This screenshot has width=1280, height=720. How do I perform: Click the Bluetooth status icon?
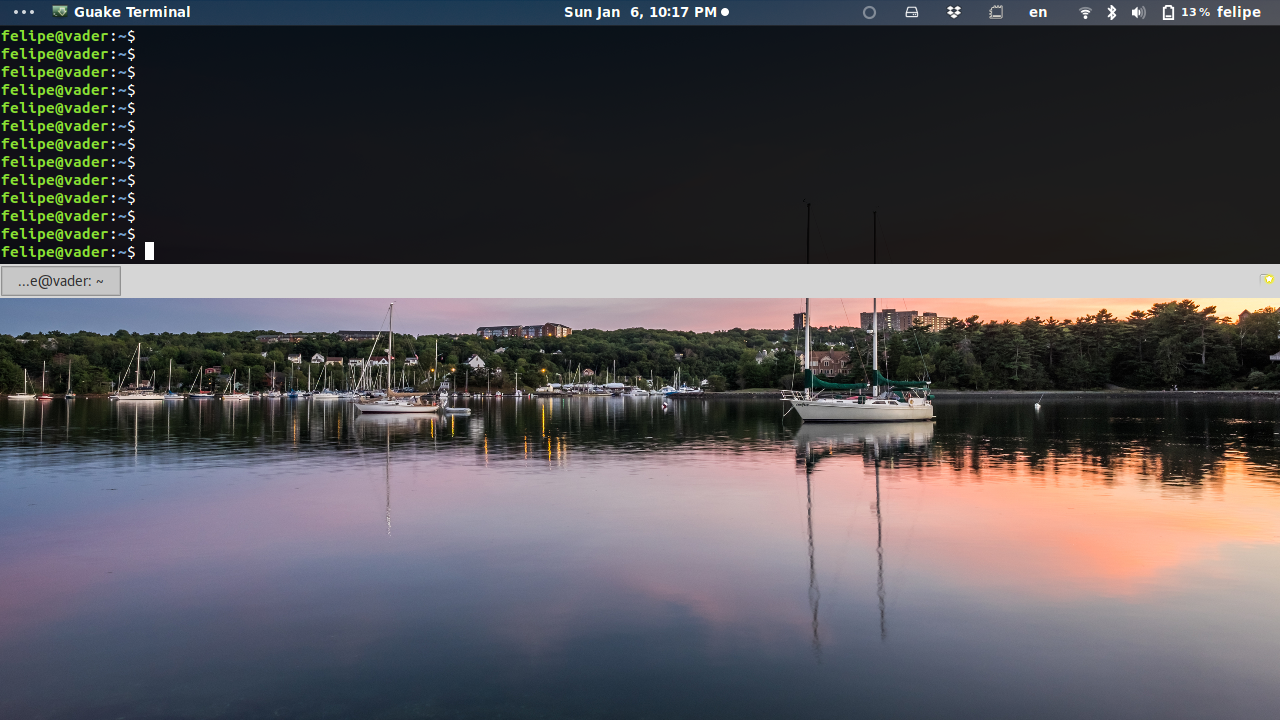[x=1111, y=12]
